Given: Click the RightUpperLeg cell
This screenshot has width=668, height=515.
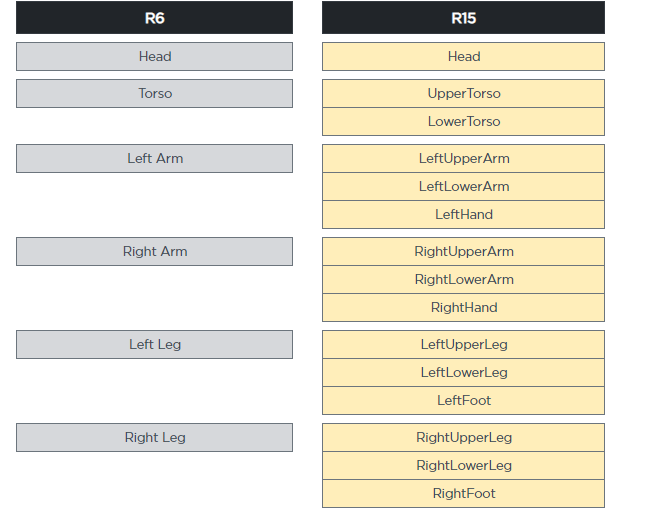Looking at the screenshot, I should pos(463,437).
